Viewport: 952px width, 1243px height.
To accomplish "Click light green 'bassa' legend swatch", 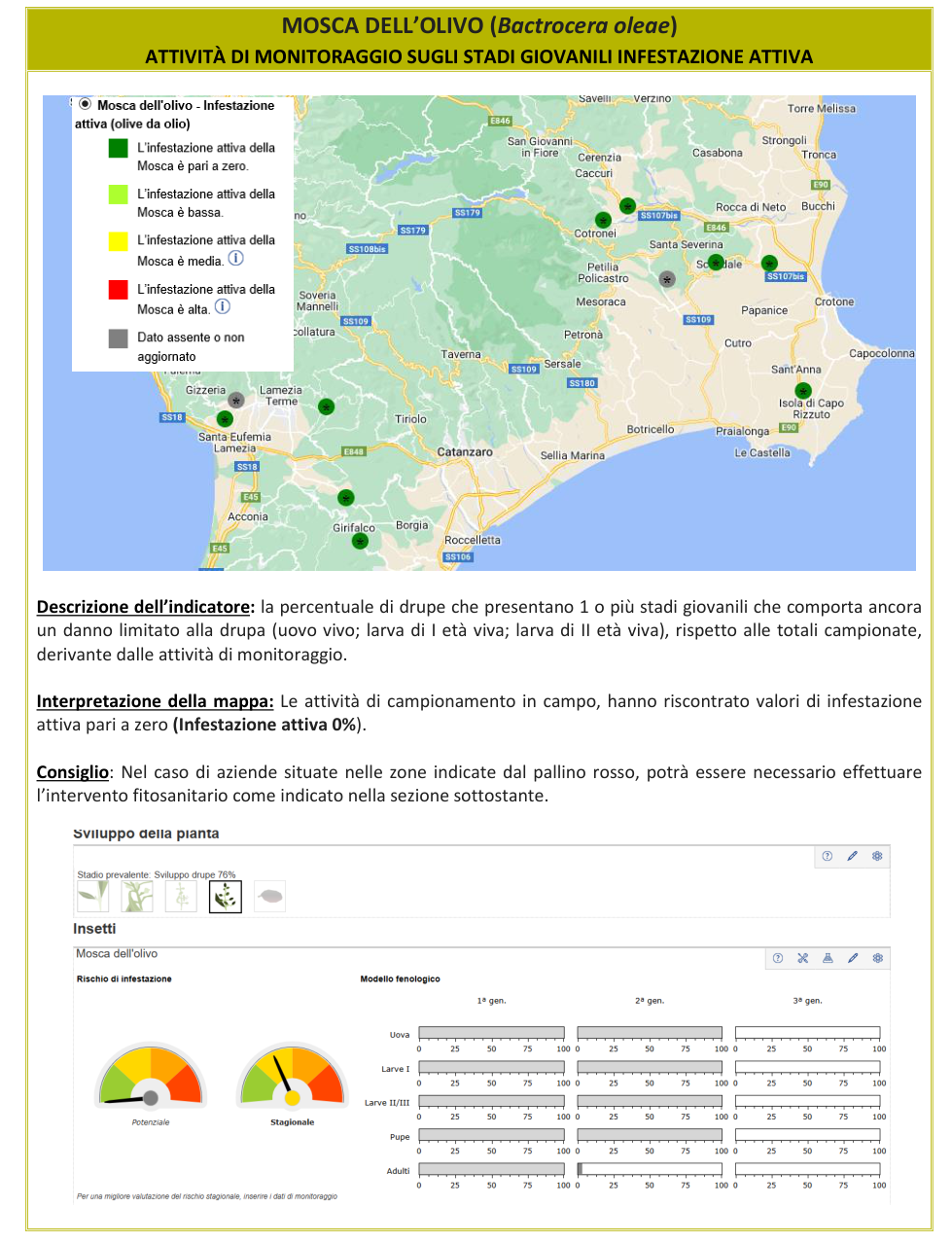I will coord(119,195).
